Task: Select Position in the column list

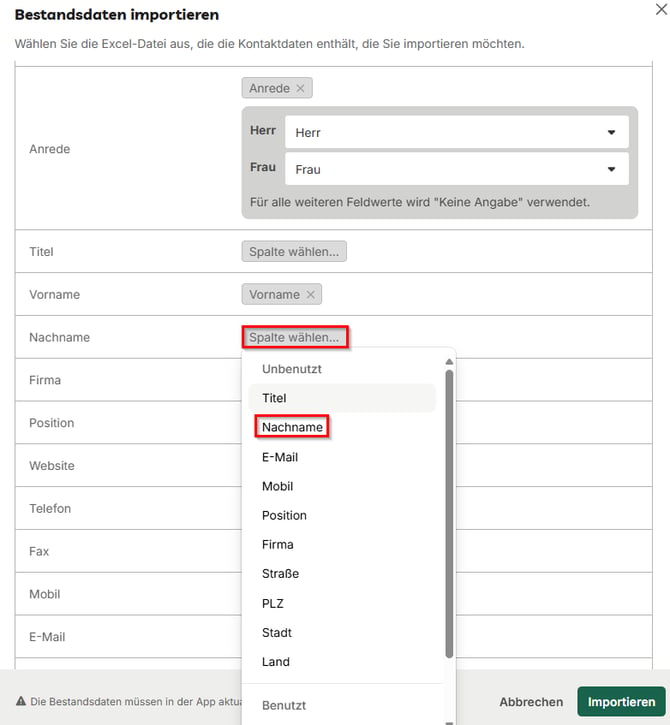Action: pyautogui.click(x=342, y=515)
